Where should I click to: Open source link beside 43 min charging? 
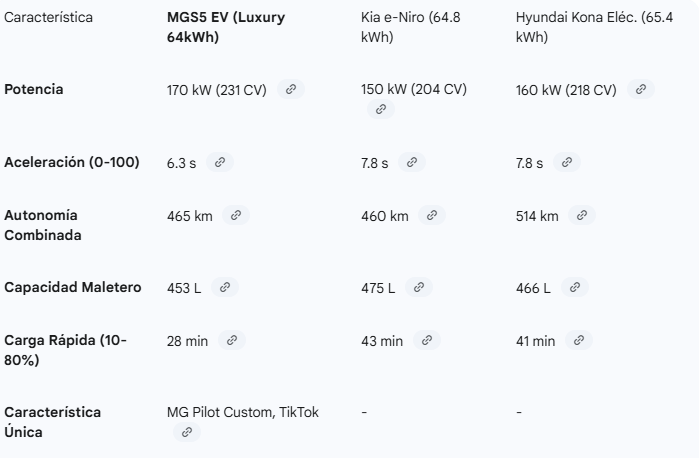427,340
